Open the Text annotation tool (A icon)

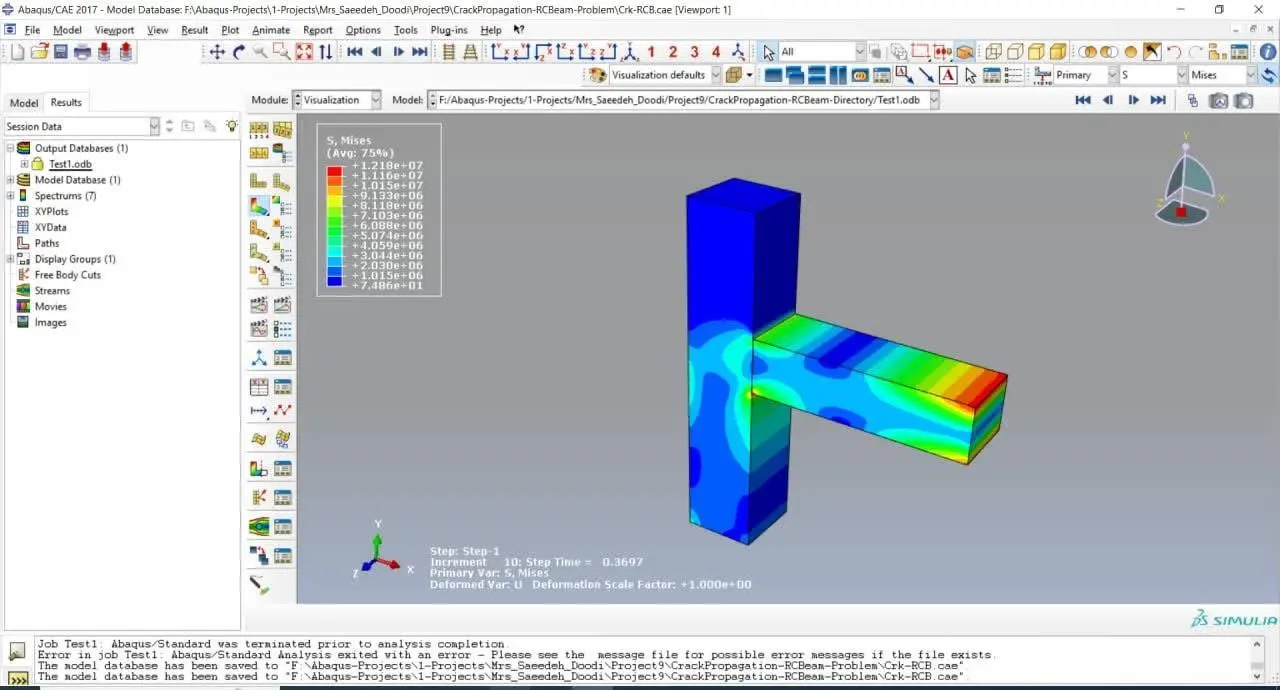click(x=948, y=75)
